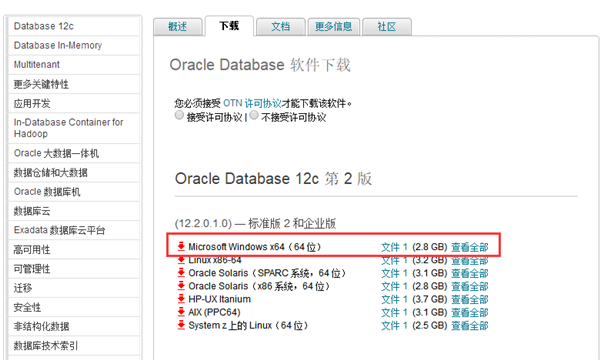
Task: Select 不接受许可协议 radio button
Action: (x=254, y=115)
